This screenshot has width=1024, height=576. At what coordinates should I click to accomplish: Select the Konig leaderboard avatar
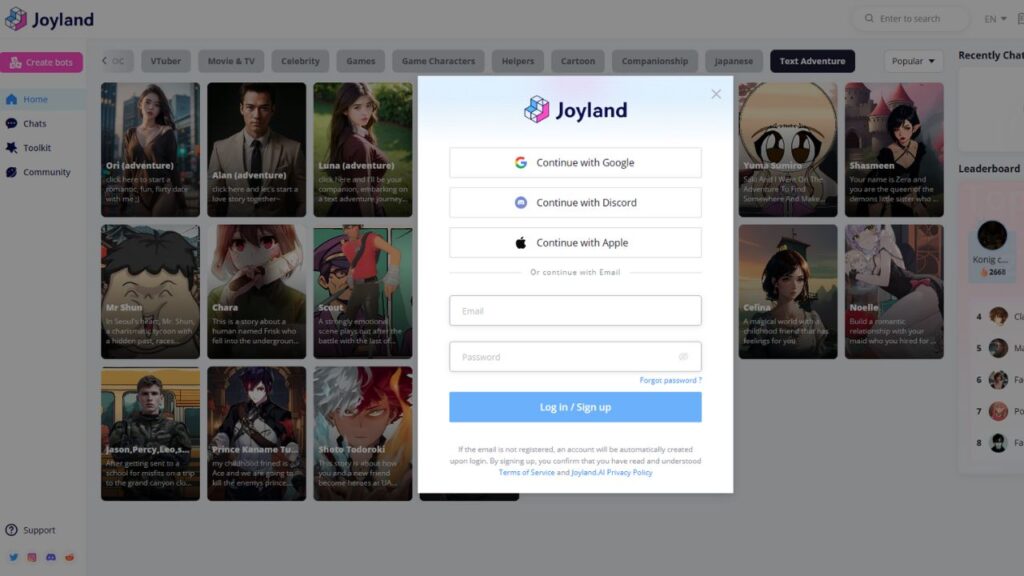pos(992,235)
